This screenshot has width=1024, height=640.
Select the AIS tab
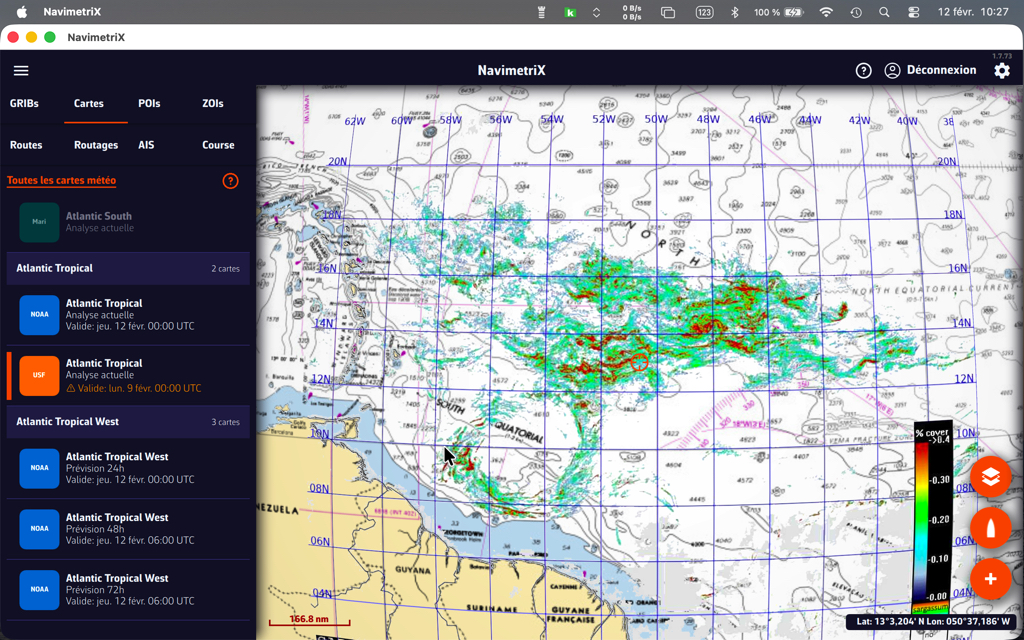click(146, 145)
